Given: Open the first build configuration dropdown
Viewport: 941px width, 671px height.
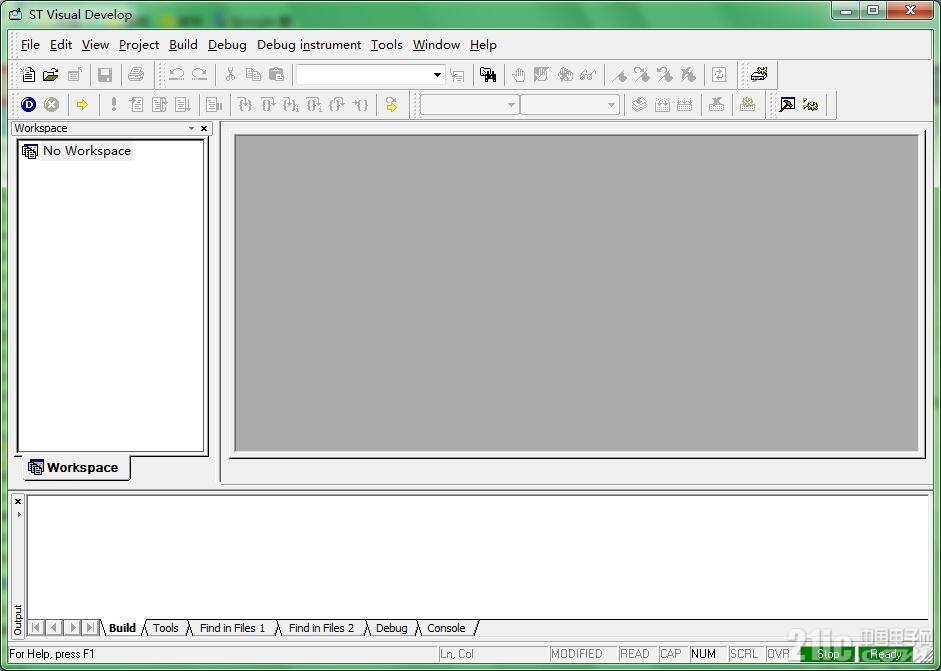Looking at the screenshot, I should pyautogui.click(x=511, y=105).
